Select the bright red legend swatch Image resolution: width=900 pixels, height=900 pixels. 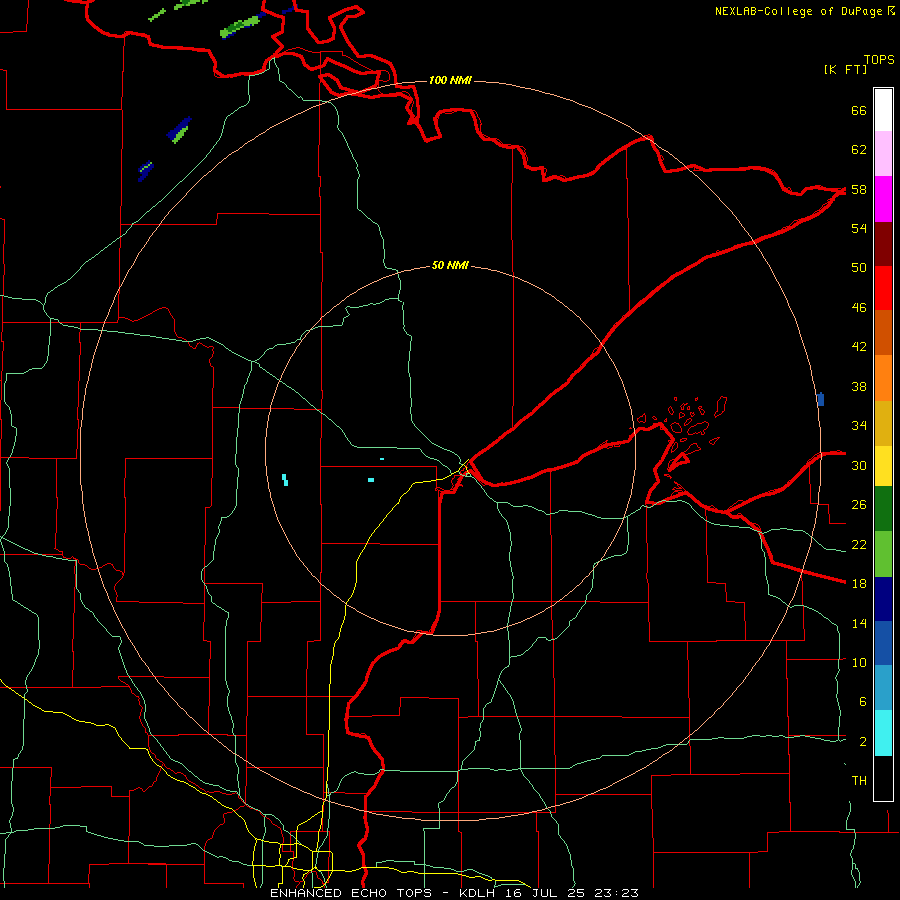883,288
